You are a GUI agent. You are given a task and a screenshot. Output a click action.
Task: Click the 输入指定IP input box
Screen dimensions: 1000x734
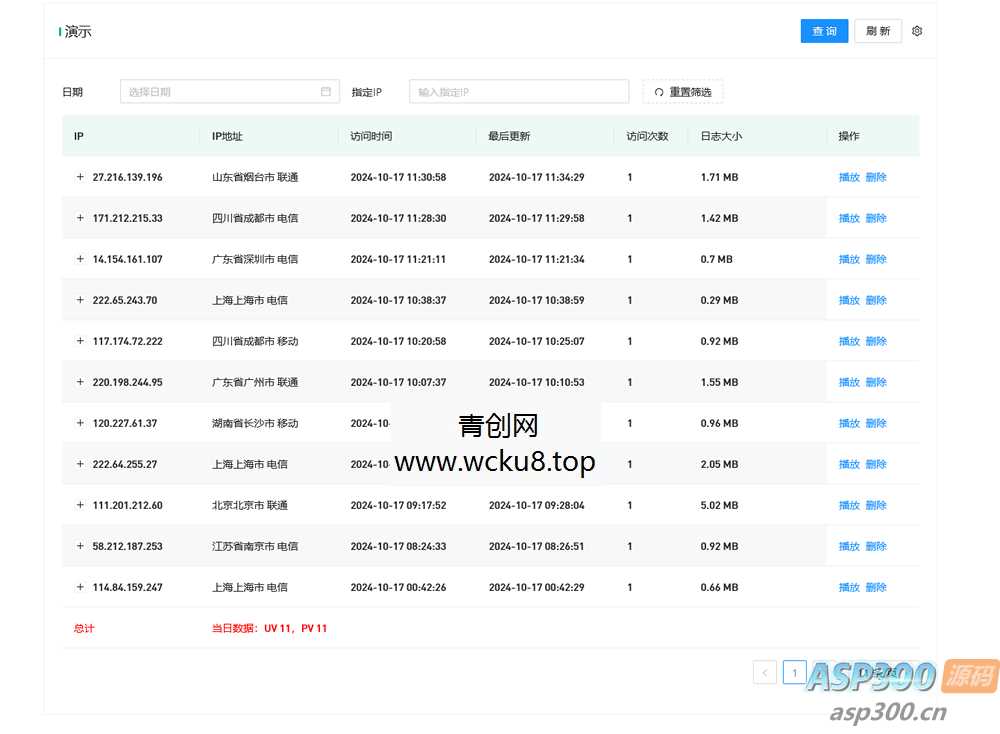(x=519, y=91)
